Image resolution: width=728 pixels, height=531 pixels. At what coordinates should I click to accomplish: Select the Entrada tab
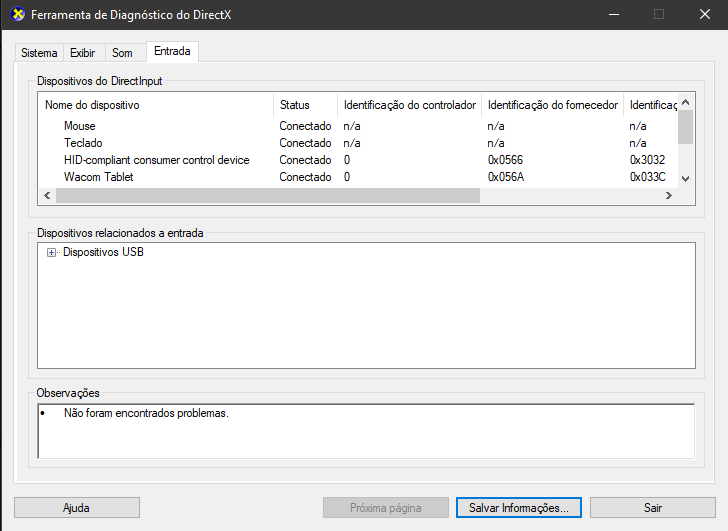(172, 51)
